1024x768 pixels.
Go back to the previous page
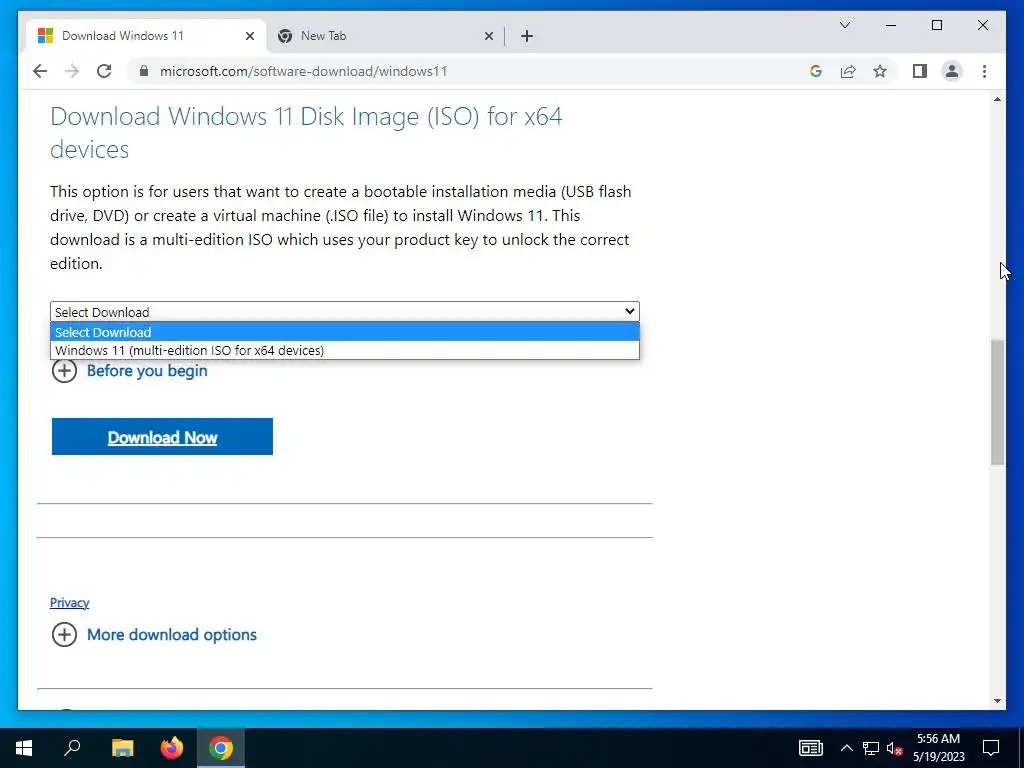tap(40, 71)
